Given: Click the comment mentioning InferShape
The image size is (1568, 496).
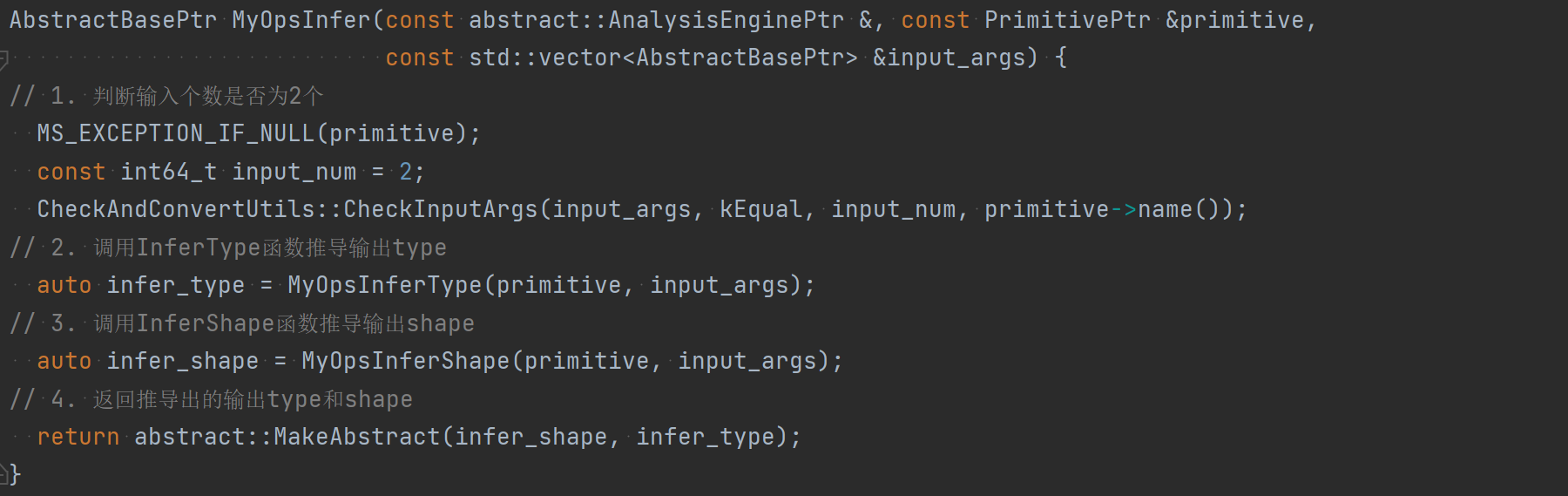Looking at the screenshot, I should 242,323.
